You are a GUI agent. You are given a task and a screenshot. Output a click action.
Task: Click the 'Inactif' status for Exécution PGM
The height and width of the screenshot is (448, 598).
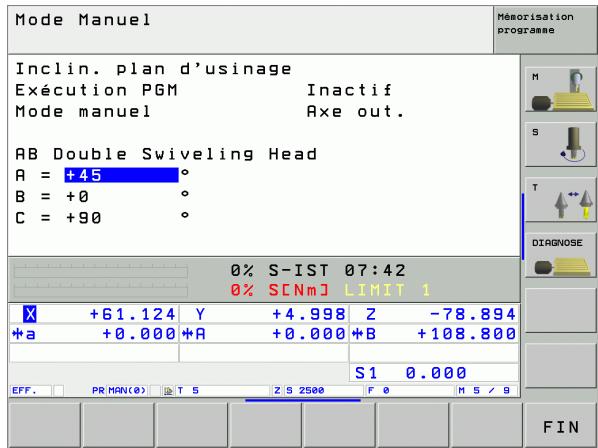click(349, 90)
